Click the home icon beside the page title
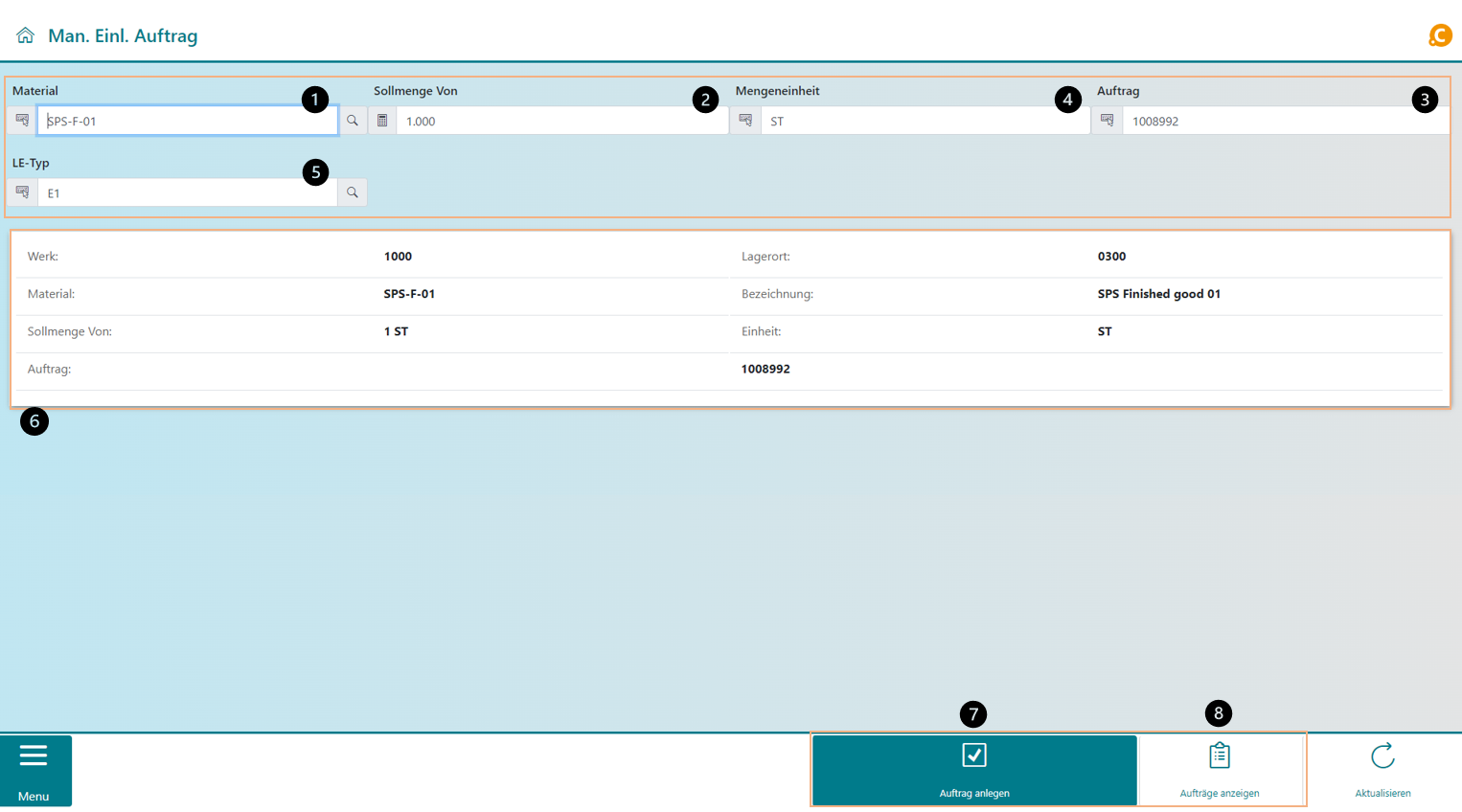1462x812 pixels. [25, 35]
